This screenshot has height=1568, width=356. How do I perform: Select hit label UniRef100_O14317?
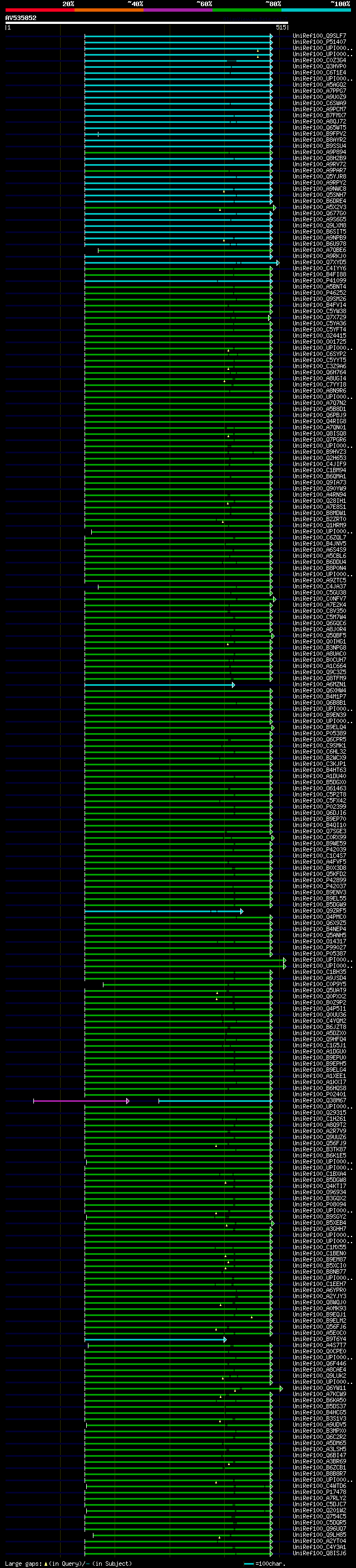tap(319, 942)
